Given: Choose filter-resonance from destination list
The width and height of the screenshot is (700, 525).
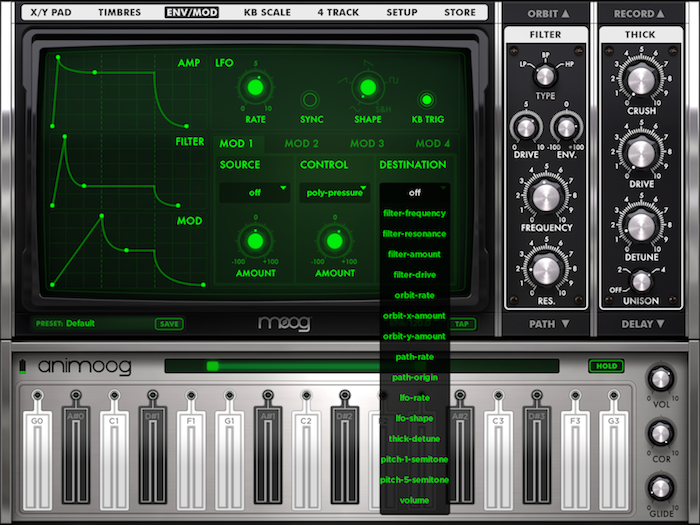Looking at the screenshot, I should (415, 234).
